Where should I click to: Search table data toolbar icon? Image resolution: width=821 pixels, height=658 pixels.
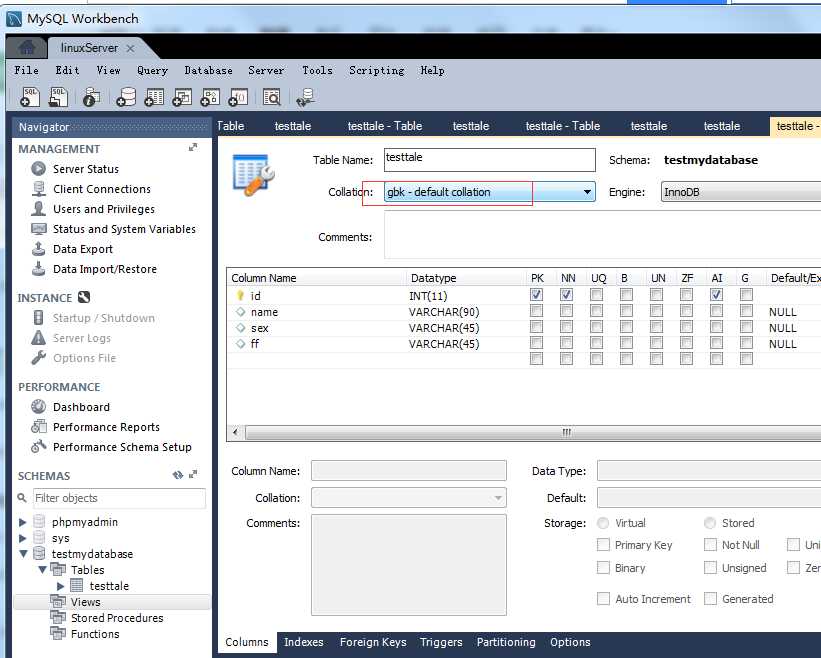click(x=272, y=97)
